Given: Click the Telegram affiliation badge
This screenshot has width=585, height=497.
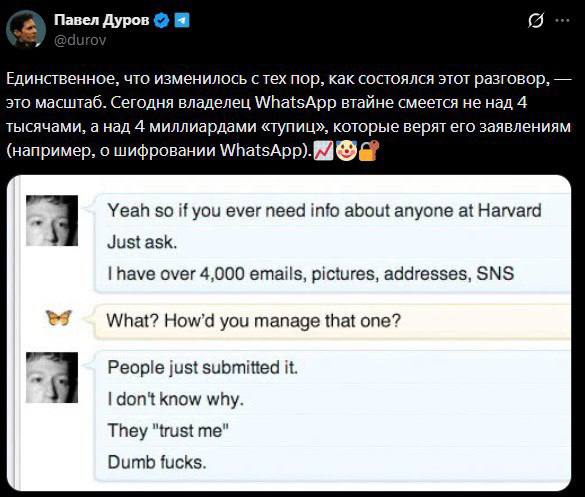Looking at the screenshot, I should point(182,21).
